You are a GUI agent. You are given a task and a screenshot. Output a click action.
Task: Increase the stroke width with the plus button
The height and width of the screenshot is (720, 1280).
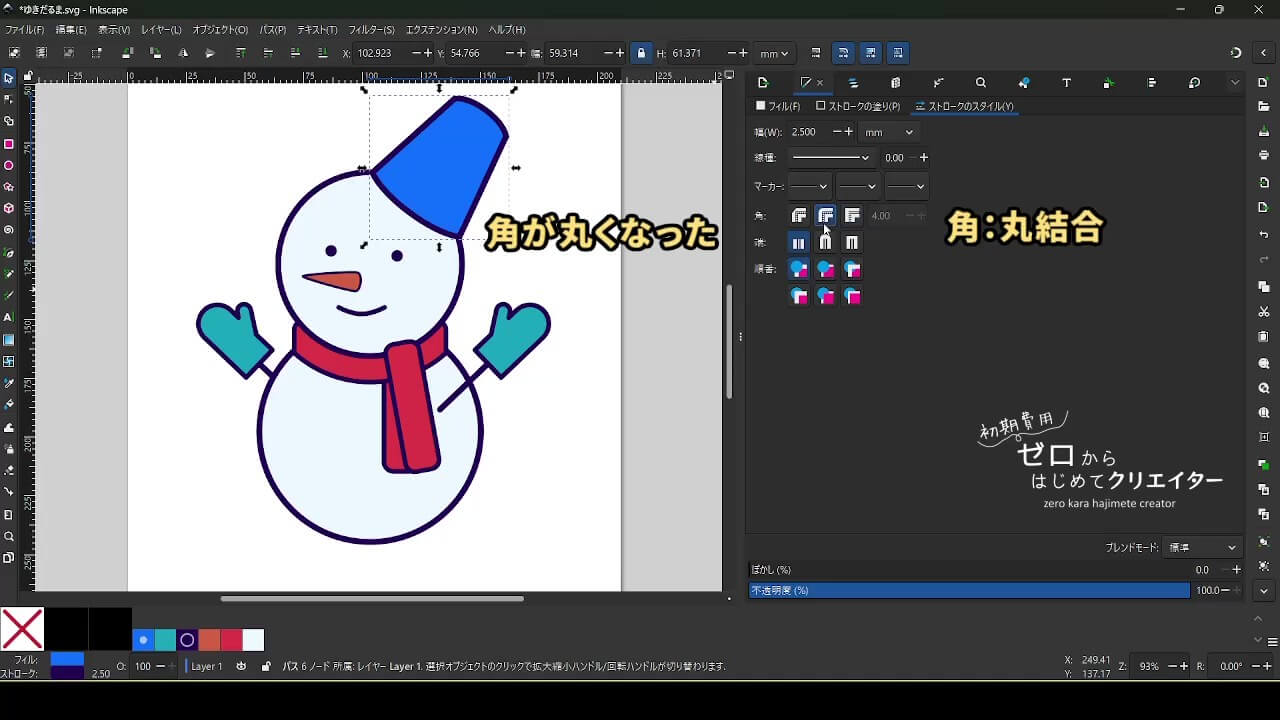pyautogui.click(x=848, y=132)
